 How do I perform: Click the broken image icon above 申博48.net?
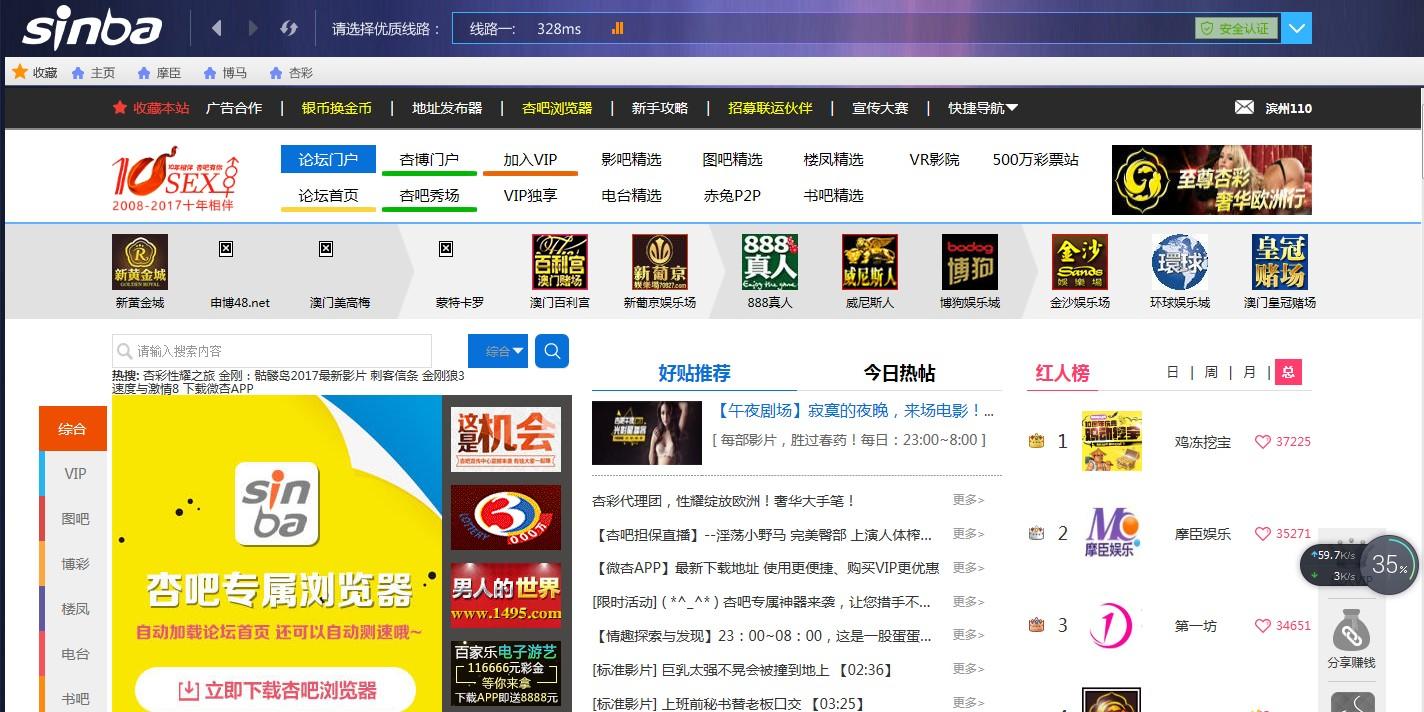point(226,248)
